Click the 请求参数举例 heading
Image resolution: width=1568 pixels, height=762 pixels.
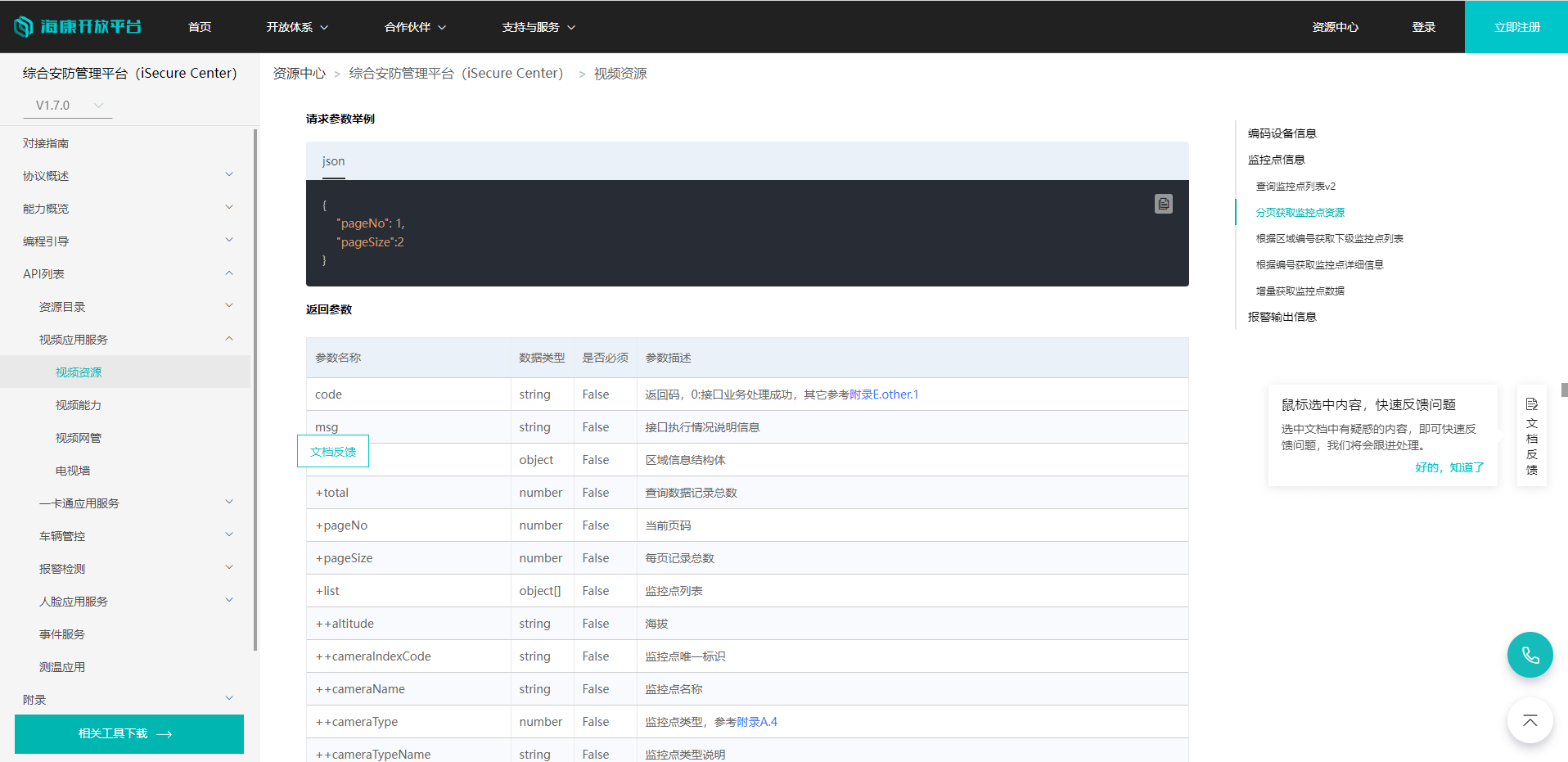340,119
